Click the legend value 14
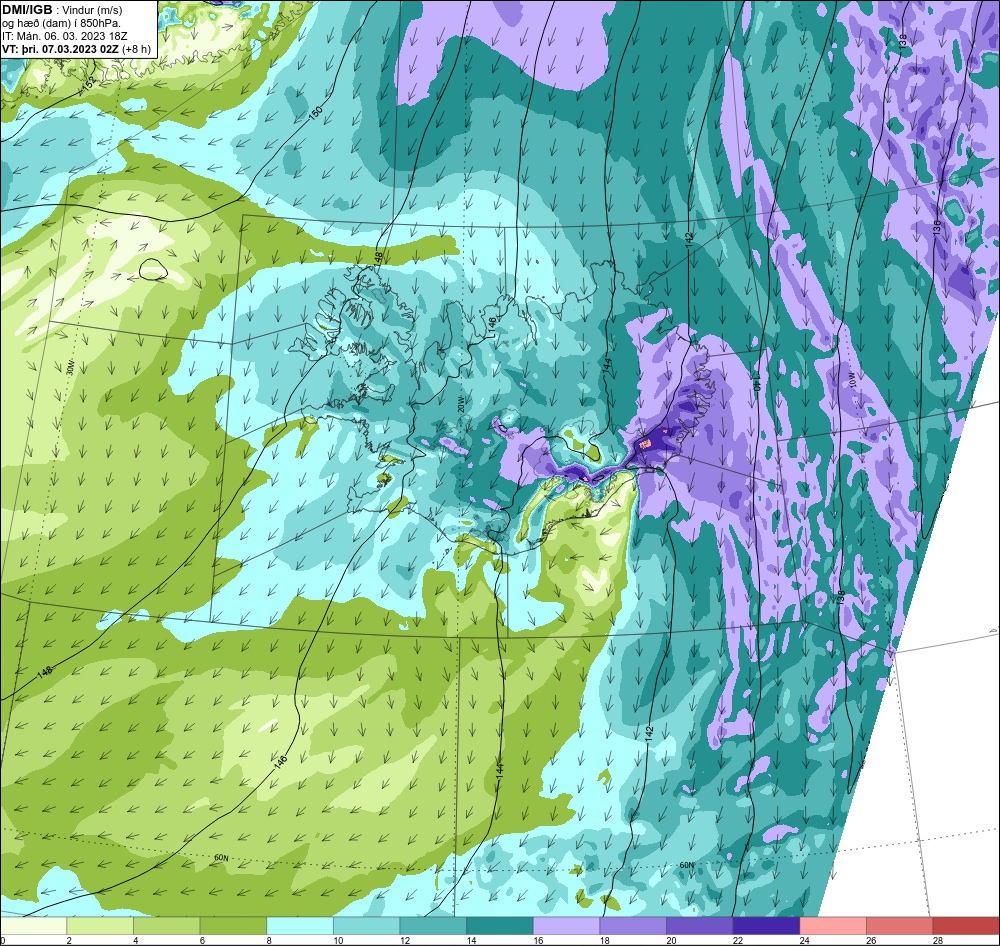This screenshot has height=946, width=1000. [471, 940]
